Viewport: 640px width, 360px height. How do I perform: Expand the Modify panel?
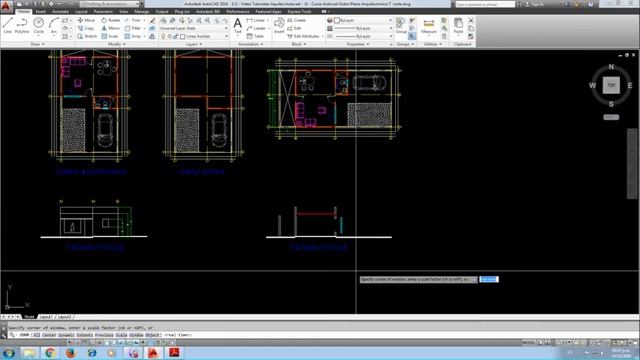(x=116, y=44)
